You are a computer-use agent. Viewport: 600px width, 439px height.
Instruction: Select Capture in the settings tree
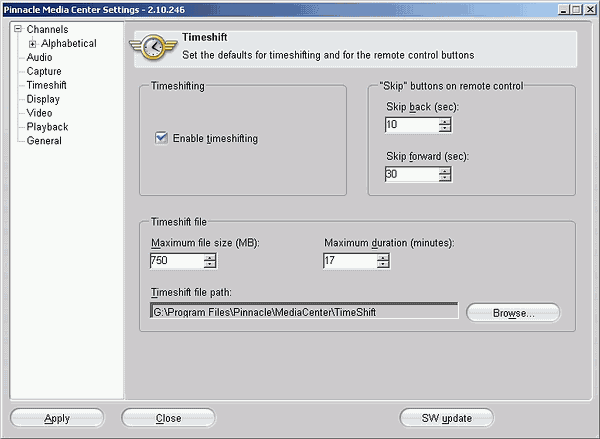(44, 71)
